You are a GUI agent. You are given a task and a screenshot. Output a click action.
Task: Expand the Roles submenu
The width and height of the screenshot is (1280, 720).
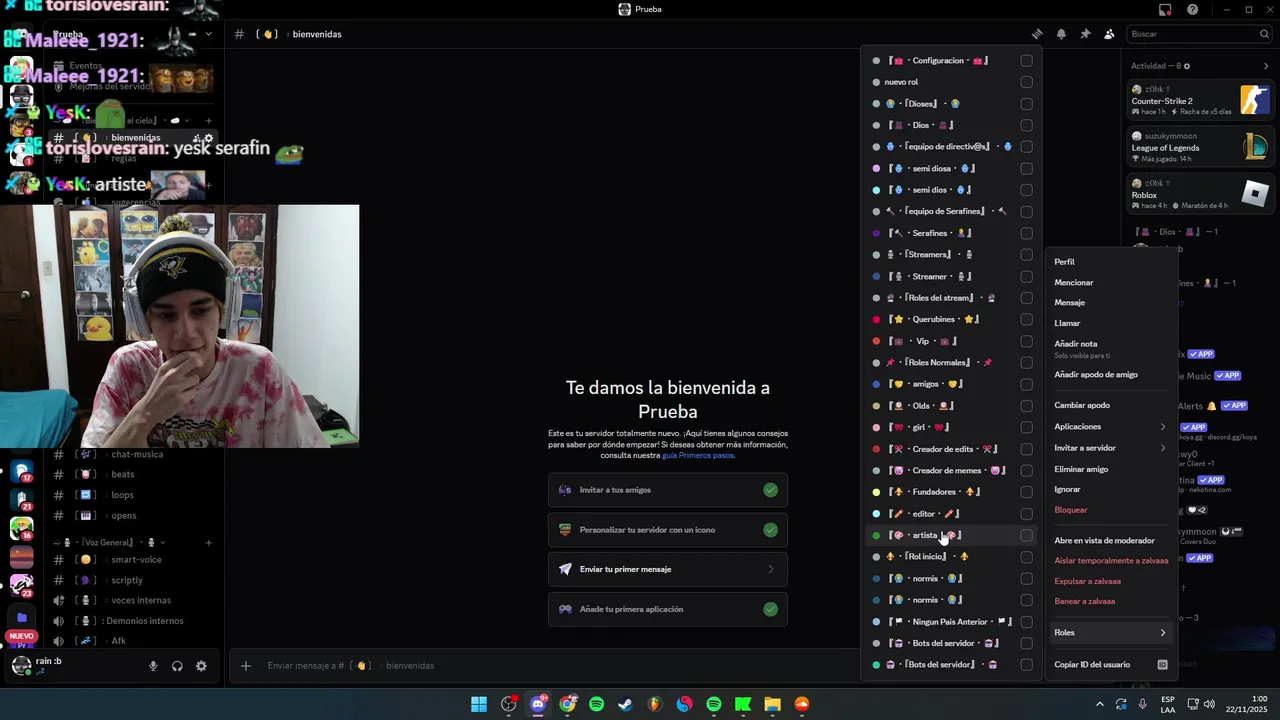[1110, 633]
